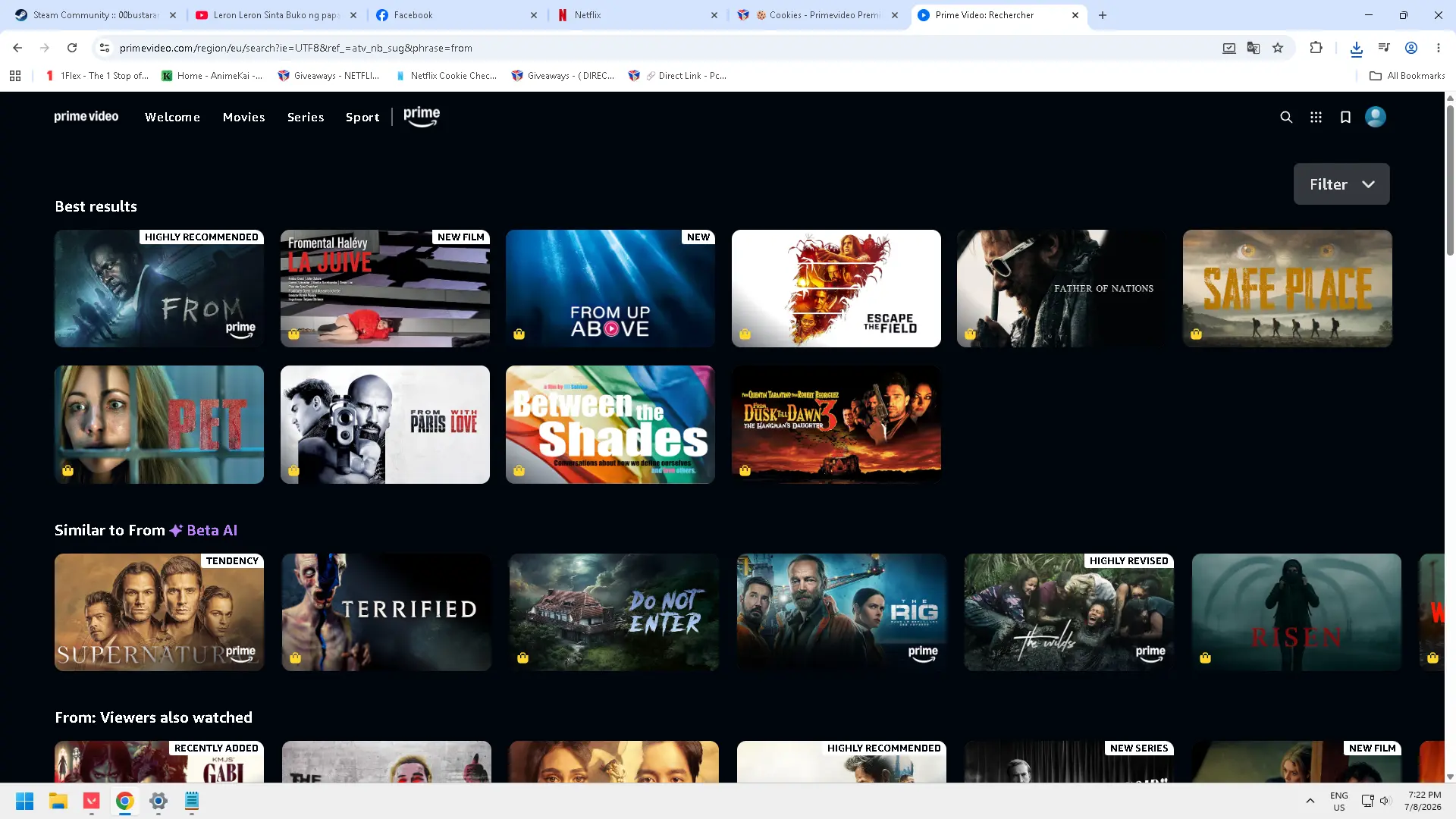Open La Juive film thumbnail
Image resolution: width=1456 pixels, height=819 pixels.
385,289
